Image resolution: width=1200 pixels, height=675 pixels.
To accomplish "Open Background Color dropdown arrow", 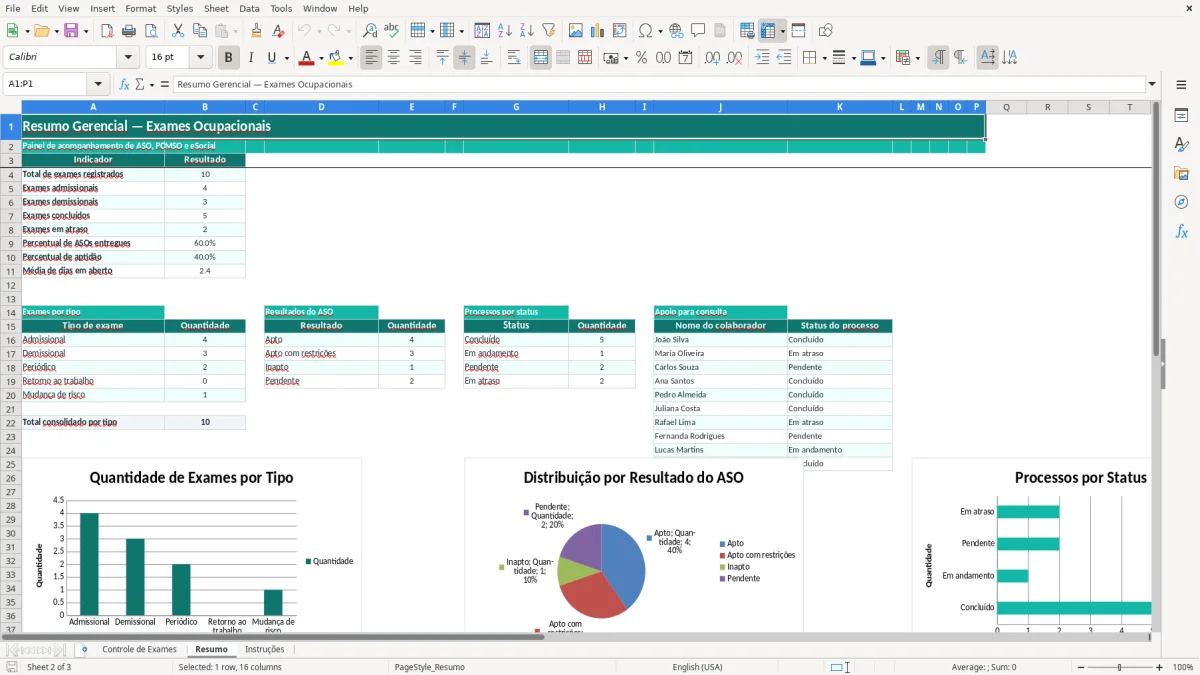I will pos(350,57).
